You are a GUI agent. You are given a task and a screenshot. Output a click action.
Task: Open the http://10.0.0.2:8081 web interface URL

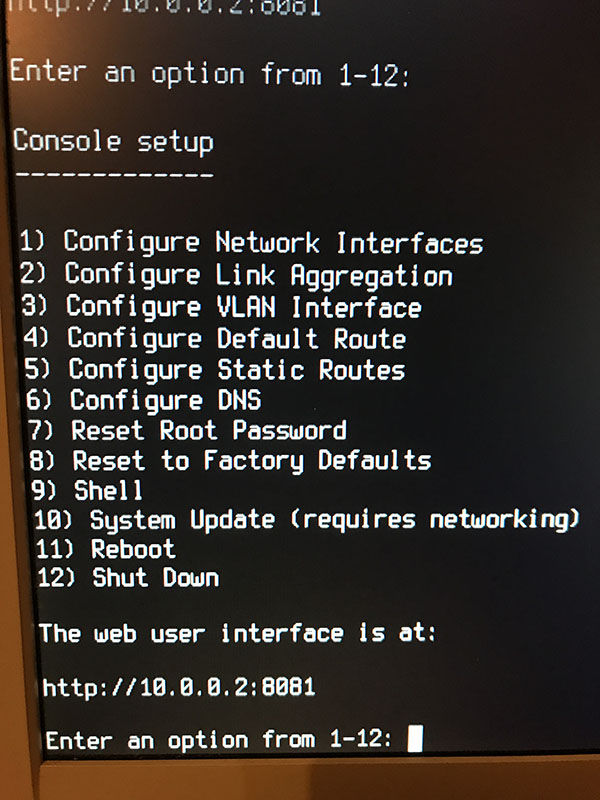(x=179, y=687)
